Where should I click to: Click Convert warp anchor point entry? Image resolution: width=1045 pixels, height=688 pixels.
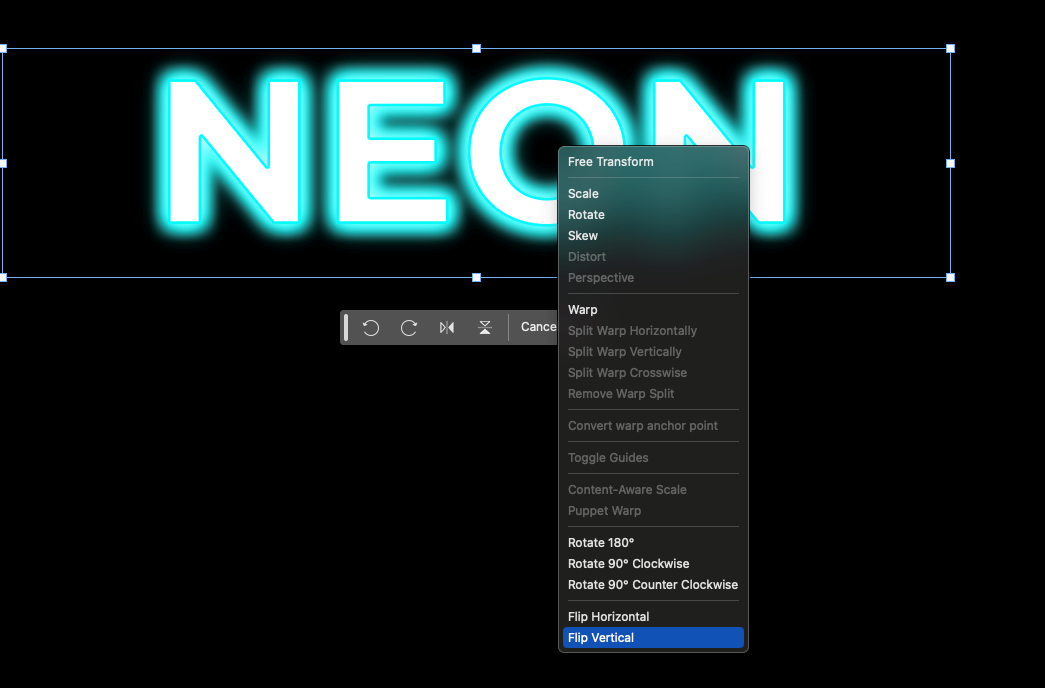tap(653, 426)
